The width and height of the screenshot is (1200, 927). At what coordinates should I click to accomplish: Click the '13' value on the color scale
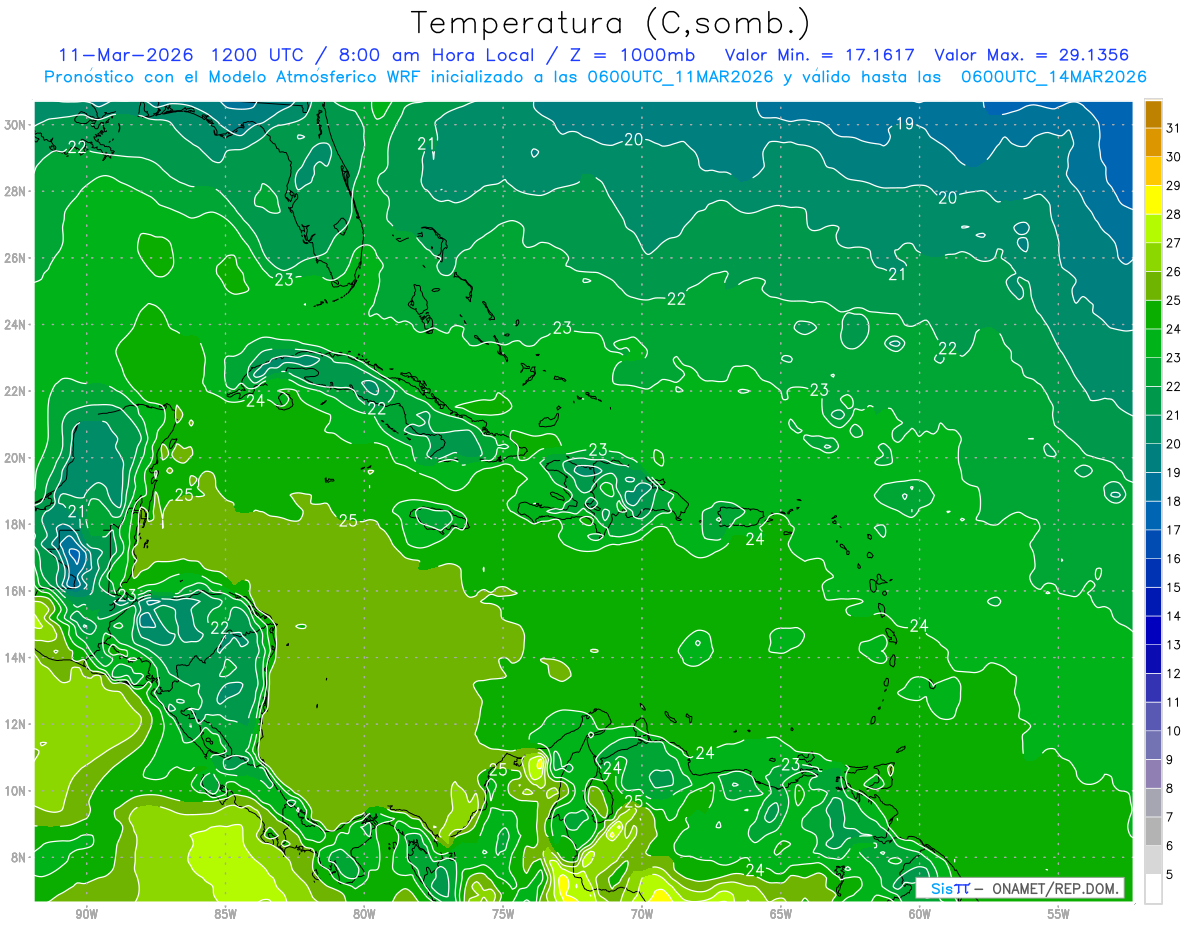(1174, 645)
